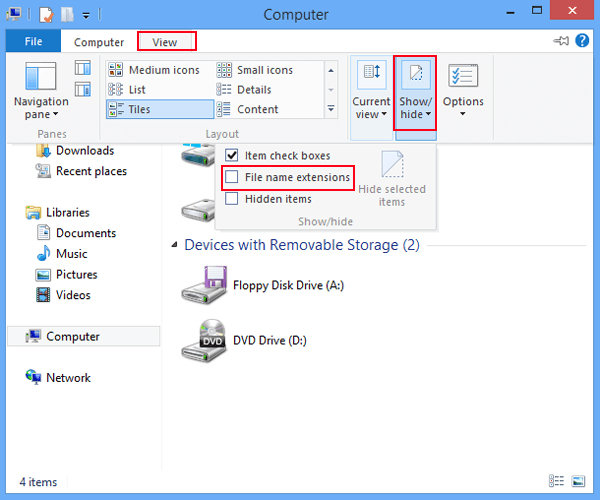Viewport: 600px width, 500px height.
Task: Select the Floppy Disk Drive (A:) icon
Action: click(204, 285)
